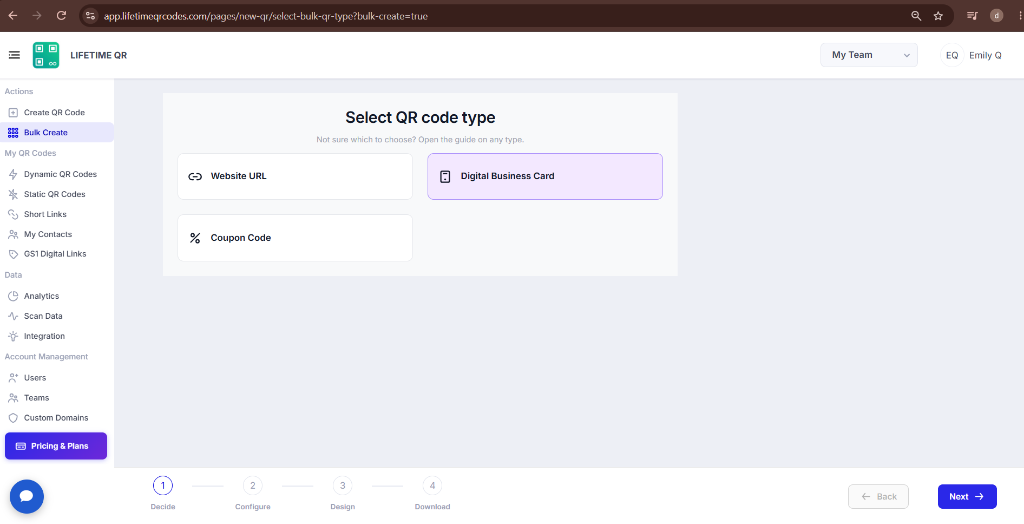
Task: Click the GS1 Digital Links tag icon
Action: (x=12, y=254)
